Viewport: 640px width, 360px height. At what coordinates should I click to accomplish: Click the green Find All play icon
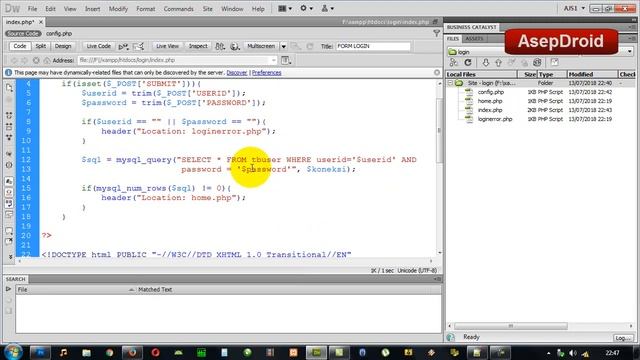(8, 289)
